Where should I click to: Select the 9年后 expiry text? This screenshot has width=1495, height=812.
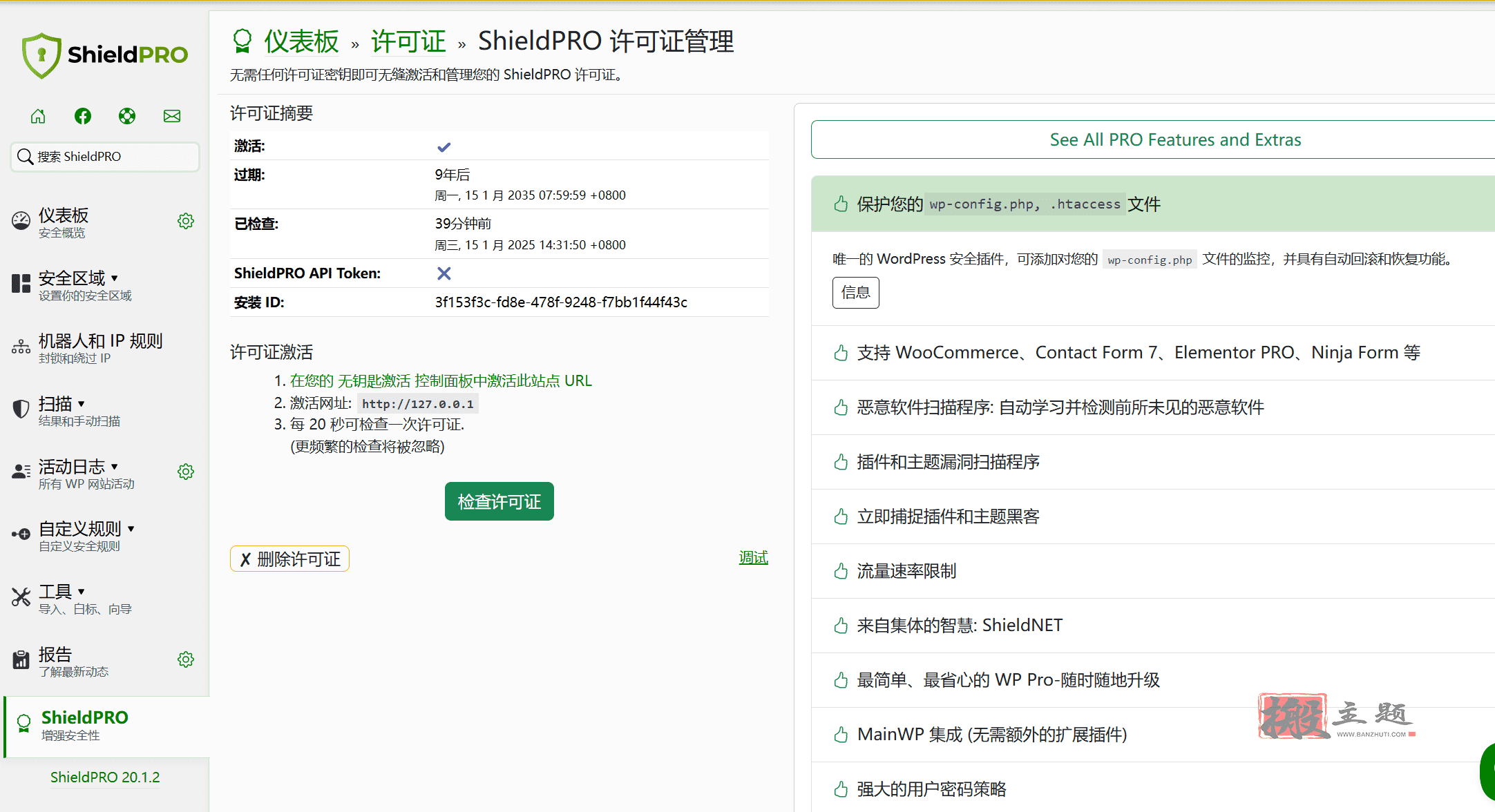453,175
